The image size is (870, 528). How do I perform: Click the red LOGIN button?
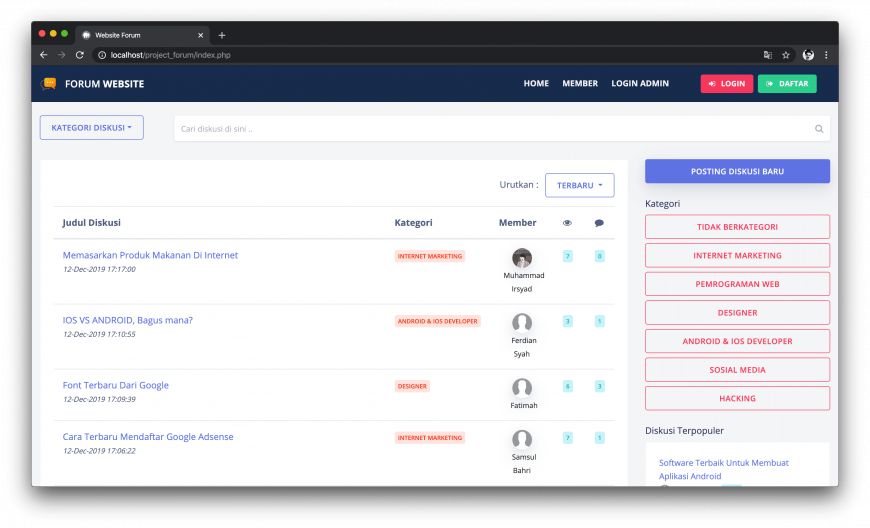click(726, 84)
